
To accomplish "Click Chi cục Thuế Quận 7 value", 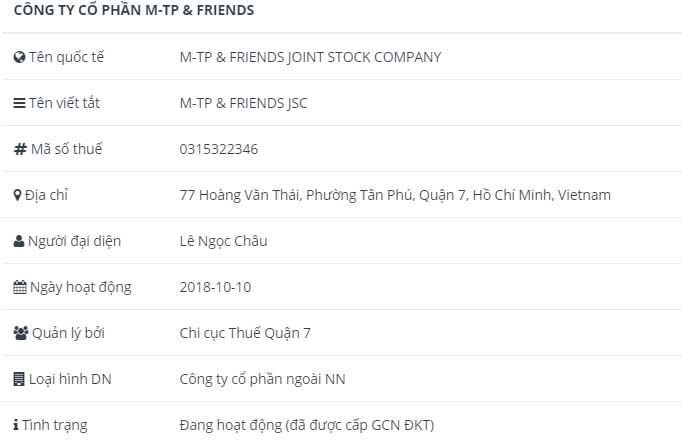I will coord(245,333).
